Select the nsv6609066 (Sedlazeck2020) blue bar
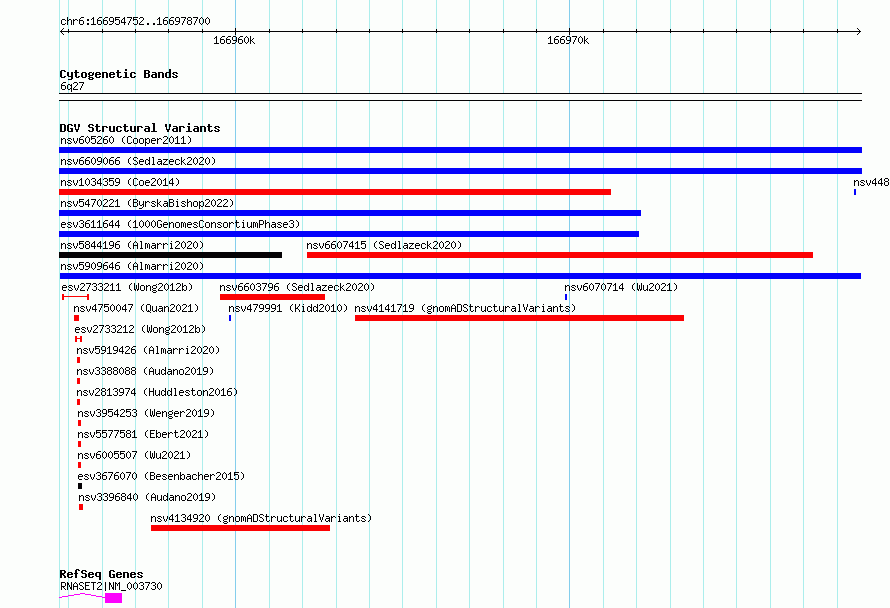The image size is (890, 608). click(x=460, y=171)
